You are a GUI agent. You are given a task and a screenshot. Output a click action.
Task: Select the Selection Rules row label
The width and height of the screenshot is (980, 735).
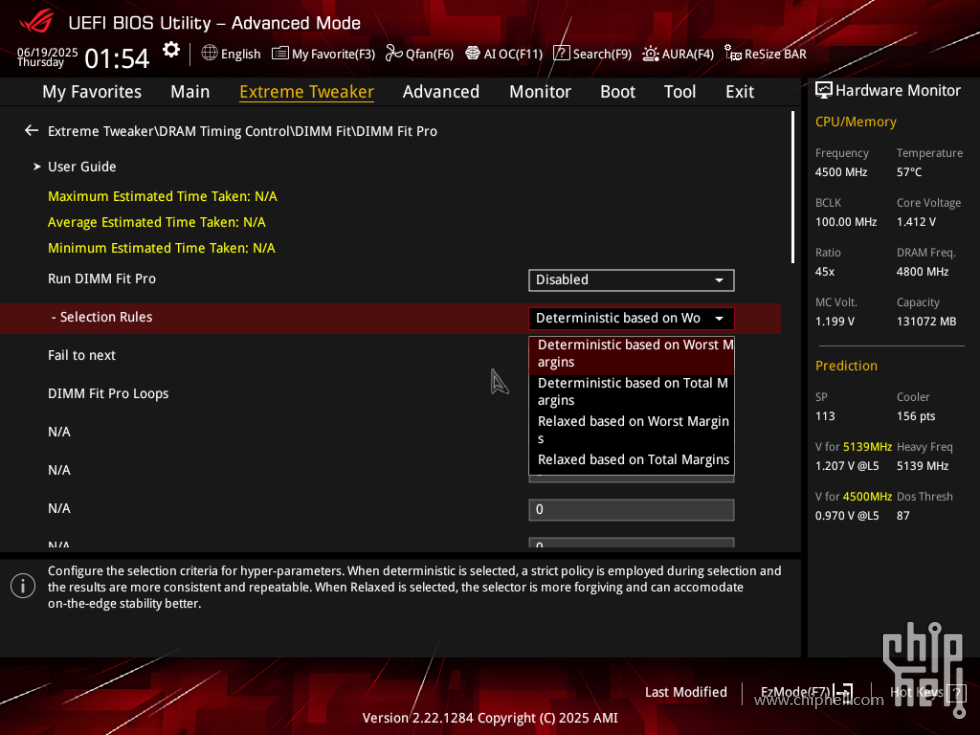click(102, 318)
